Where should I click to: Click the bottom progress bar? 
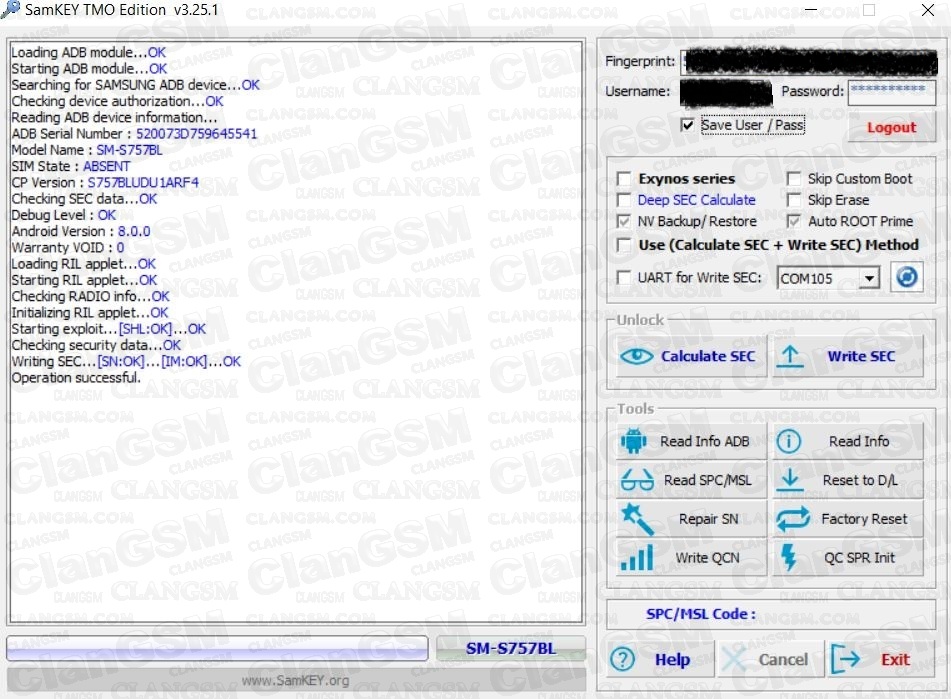[217, 649]
